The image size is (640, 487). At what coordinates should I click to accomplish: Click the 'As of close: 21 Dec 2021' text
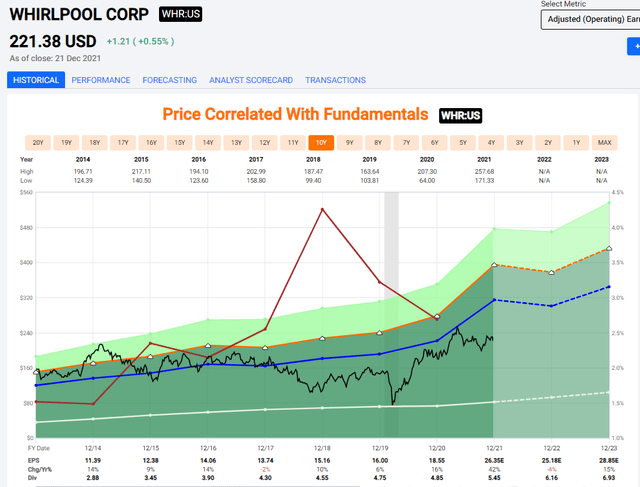pos(55,58)
